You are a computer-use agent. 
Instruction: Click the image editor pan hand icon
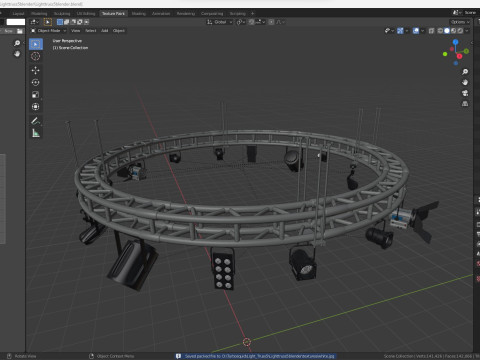click(17, 54)
